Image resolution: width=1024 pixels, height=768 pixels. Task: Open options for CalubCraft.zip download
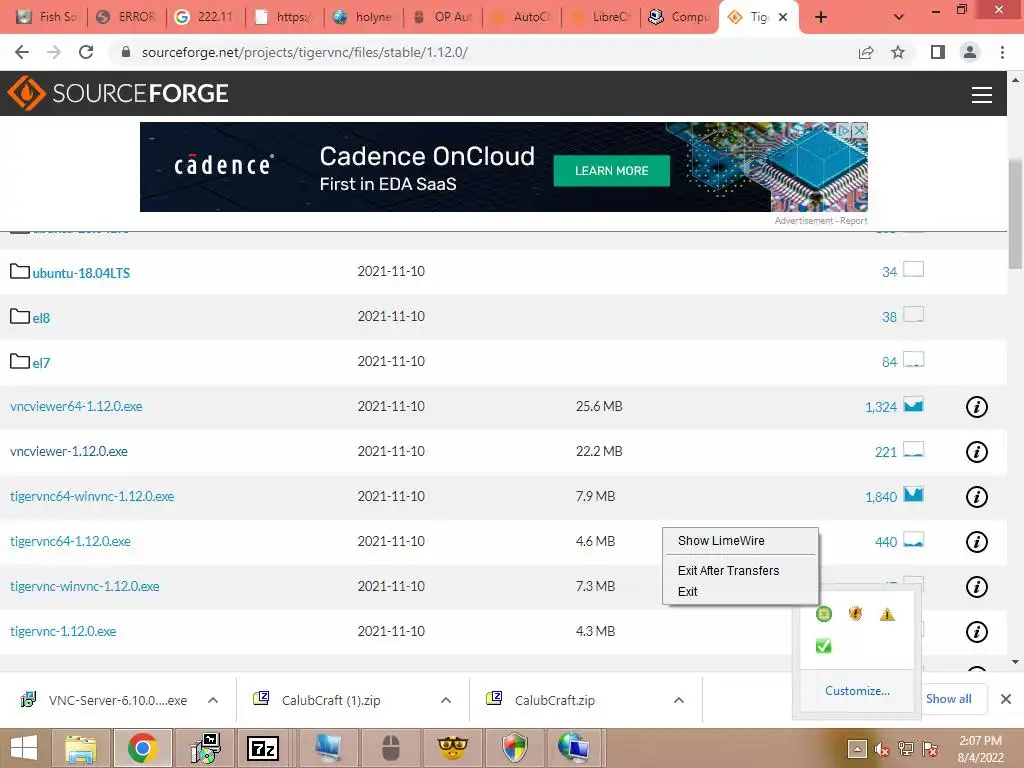[x=679, y=700]
